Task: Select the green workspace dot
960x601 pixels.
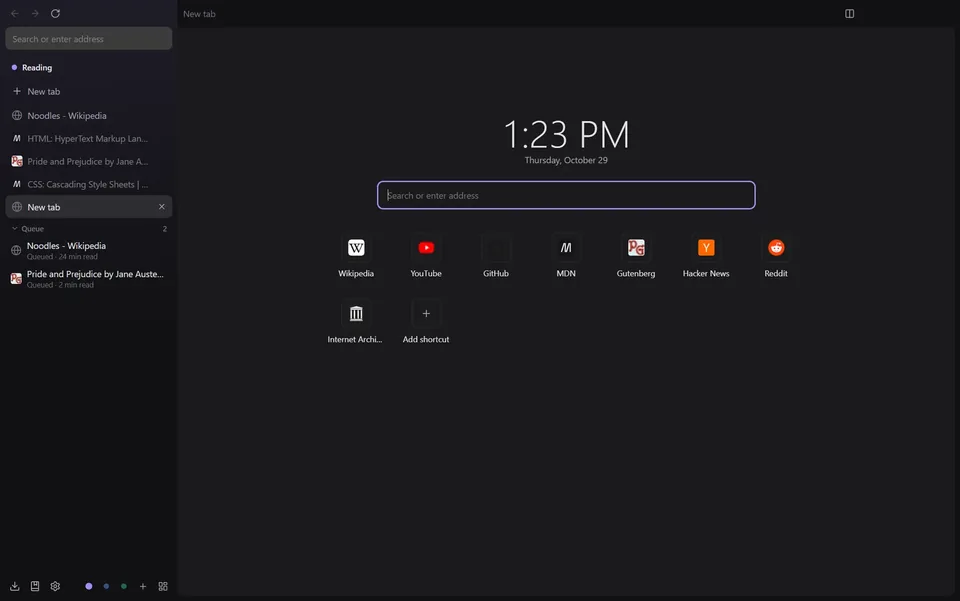Action: (x=124, y=586)
